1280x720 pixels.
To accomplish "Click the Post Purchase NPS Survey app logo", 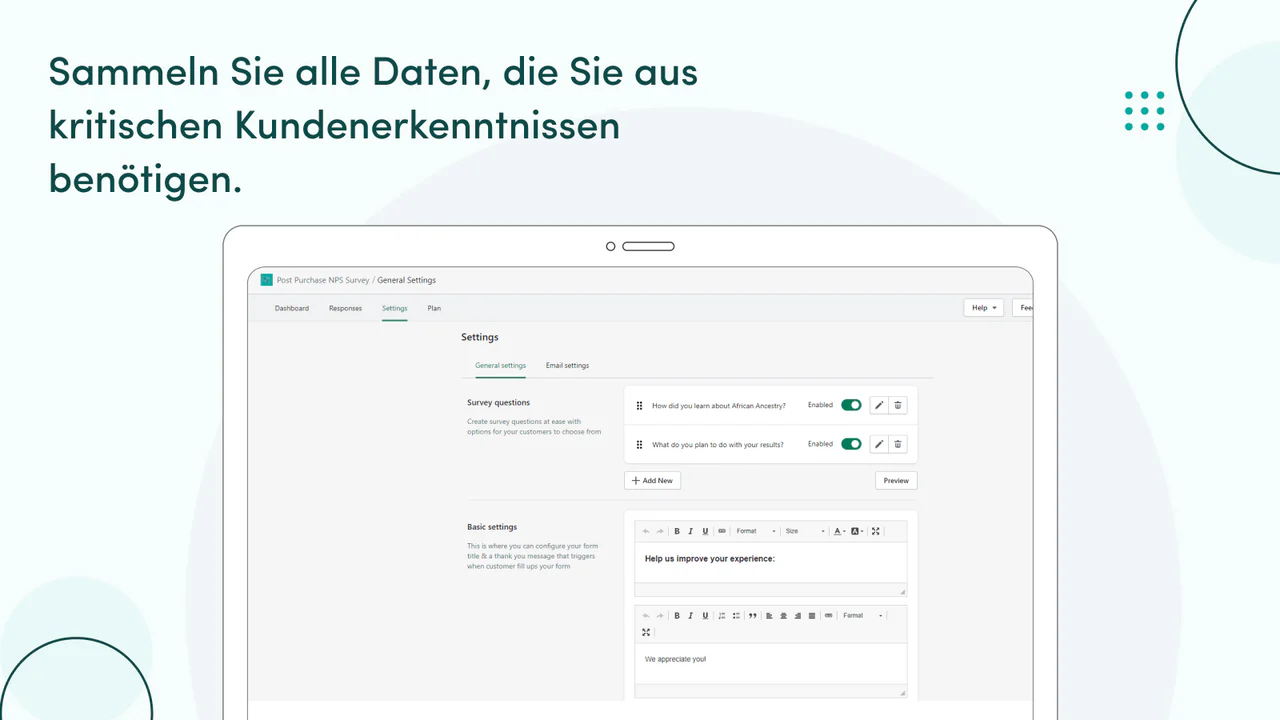I will point(266,280).
